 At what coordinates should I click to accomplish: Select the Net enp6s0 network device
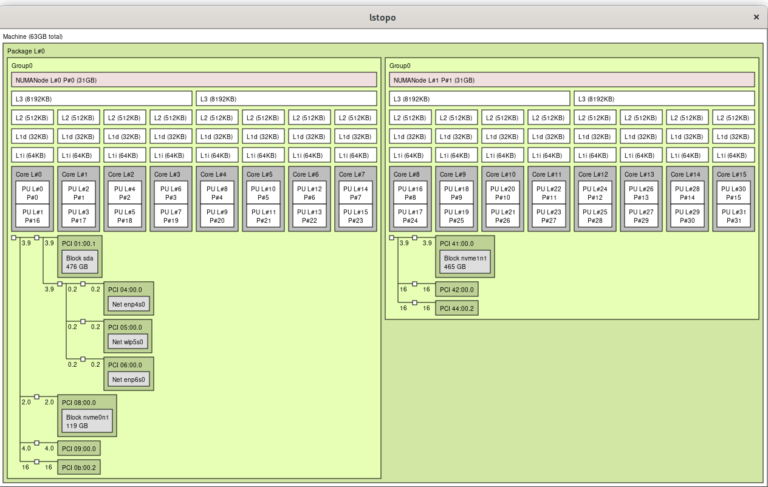click(x=127, y=379)
